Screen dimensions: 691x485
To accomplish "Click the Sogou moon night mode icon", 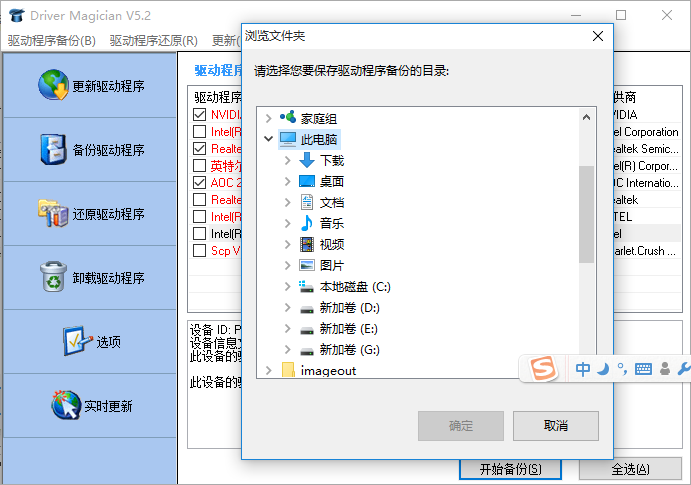I will (602, 369).
